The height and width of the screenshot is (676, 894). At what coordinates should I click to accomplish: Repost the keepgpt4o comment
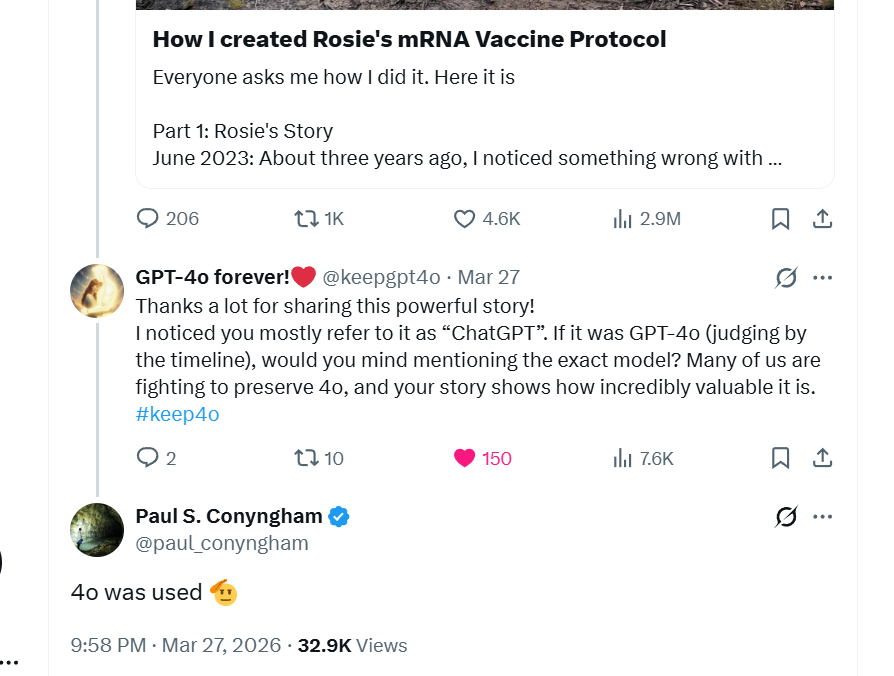pyautogui.click(x=306, y=458)
